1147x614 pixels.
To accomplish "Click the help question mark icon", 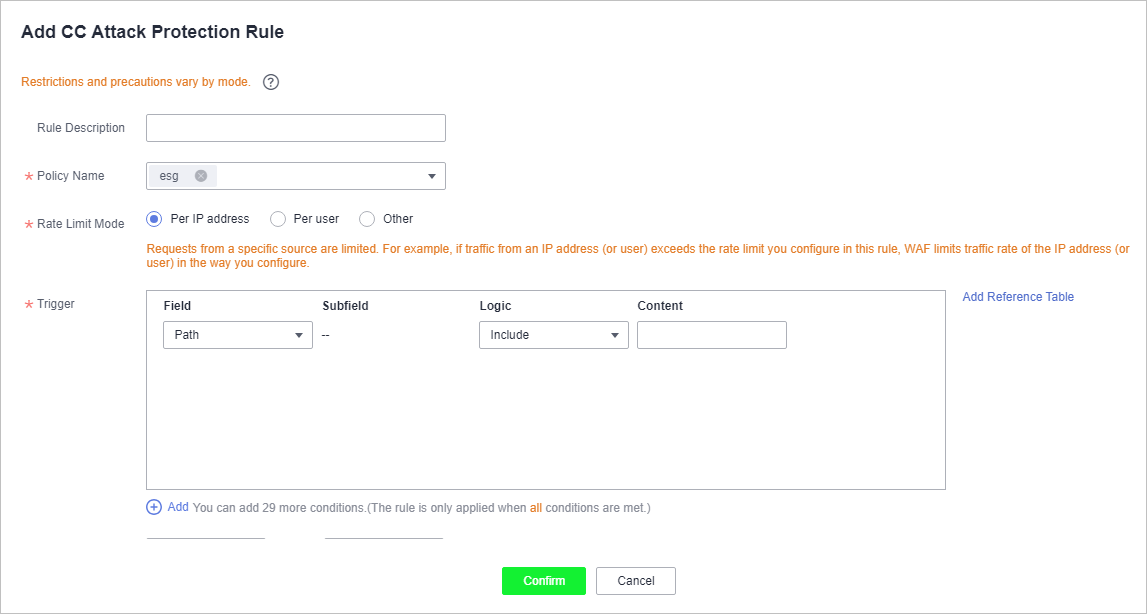I will point(271,82).
